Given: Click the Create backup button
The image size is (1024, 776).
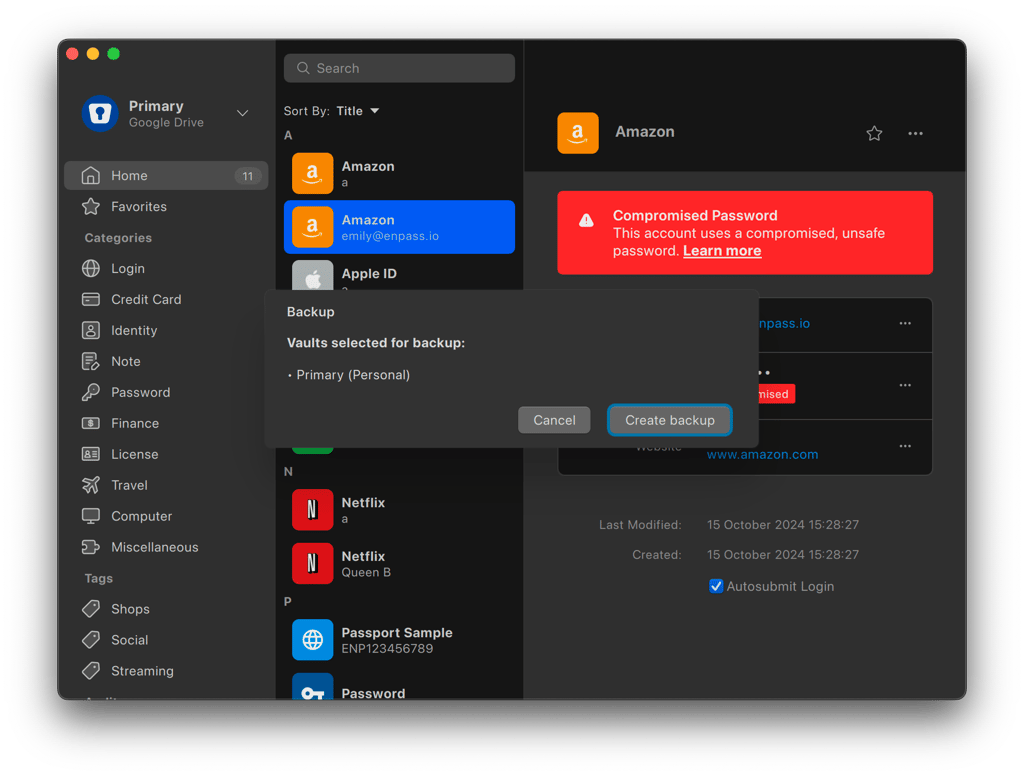Looking at the screenshot, I should click(x=669, y=420).
